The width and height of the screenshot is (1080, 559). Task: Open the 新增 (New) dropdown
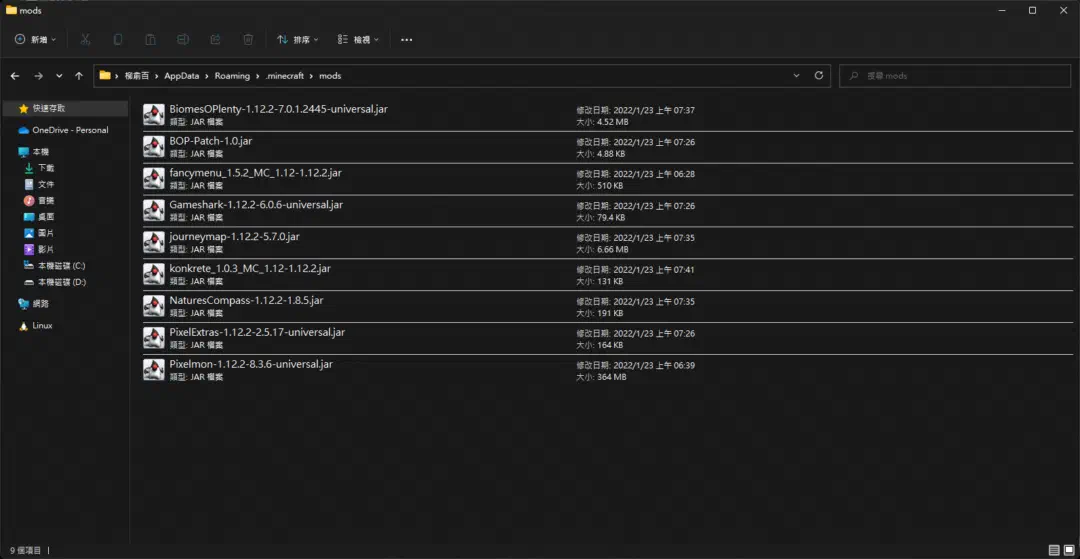coord(36,40)
